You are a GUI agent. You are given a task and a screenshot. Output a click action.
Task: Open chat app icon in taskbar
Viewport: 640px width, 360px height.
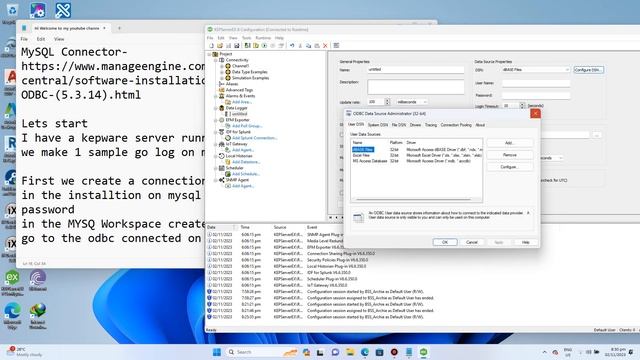pyautogui.click(x=335, y=352)
